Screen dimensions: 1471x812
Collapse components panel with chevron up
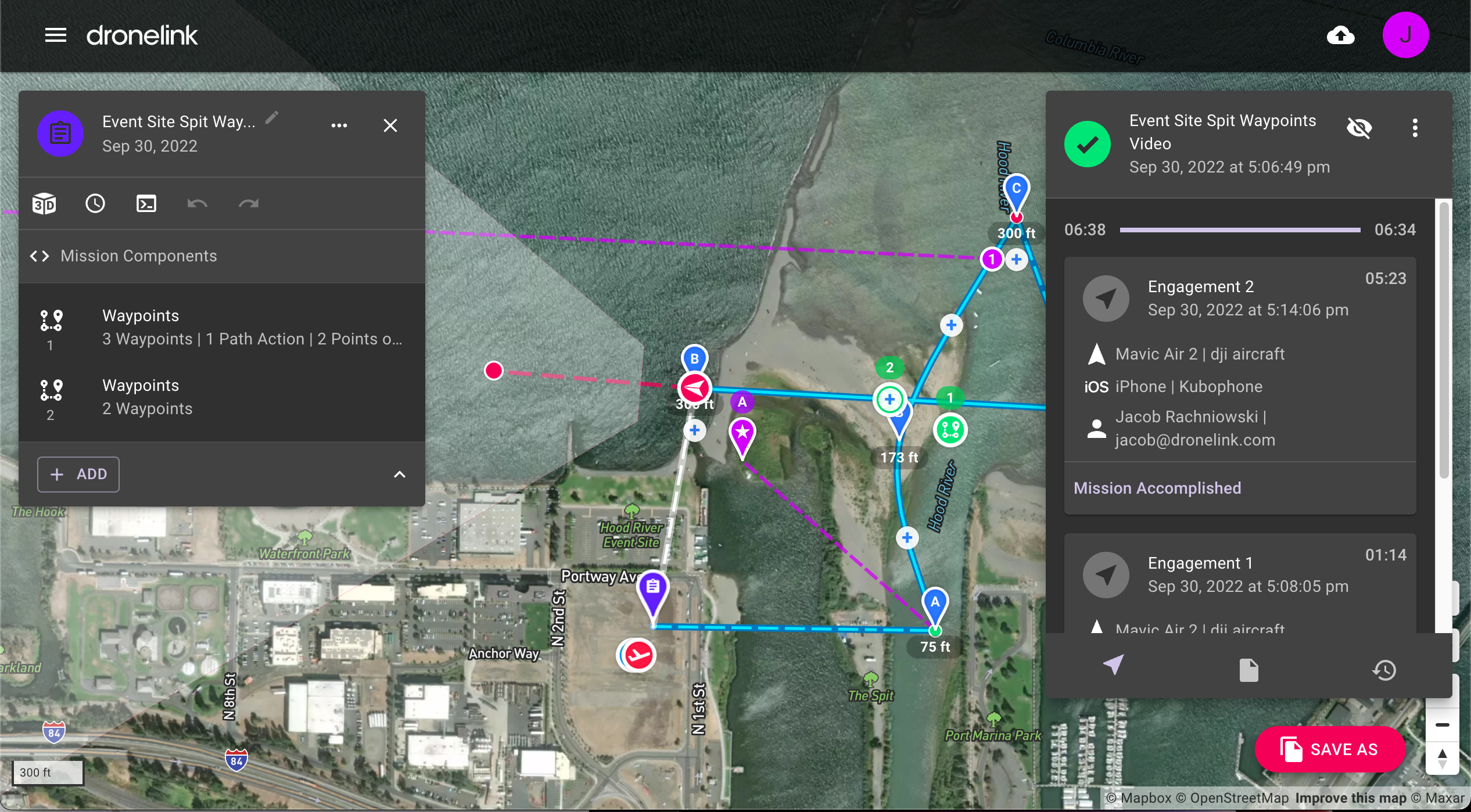coord(400,475)
